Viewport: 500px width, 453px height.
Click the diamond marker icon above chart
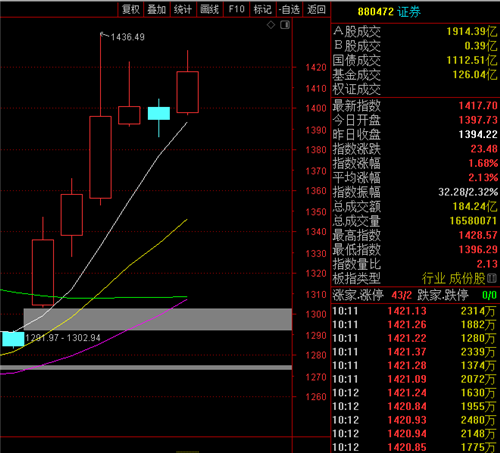pyautogui.click(x=271, y=25)
